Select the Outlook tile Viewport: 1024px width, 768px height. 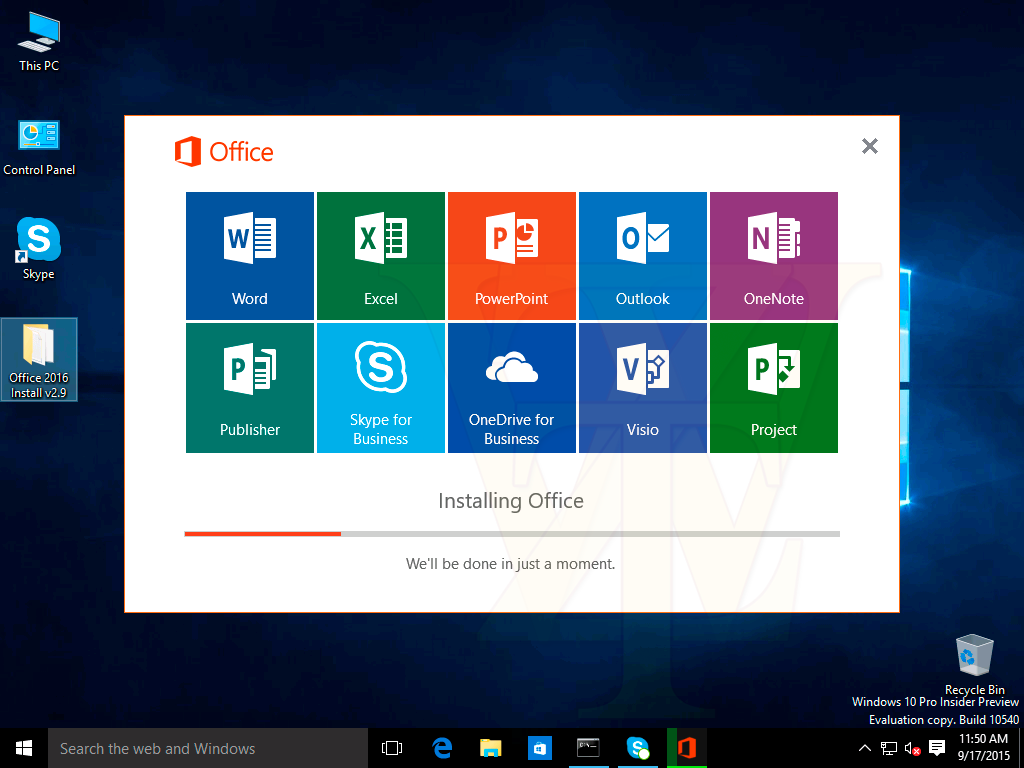coord(643,256)
